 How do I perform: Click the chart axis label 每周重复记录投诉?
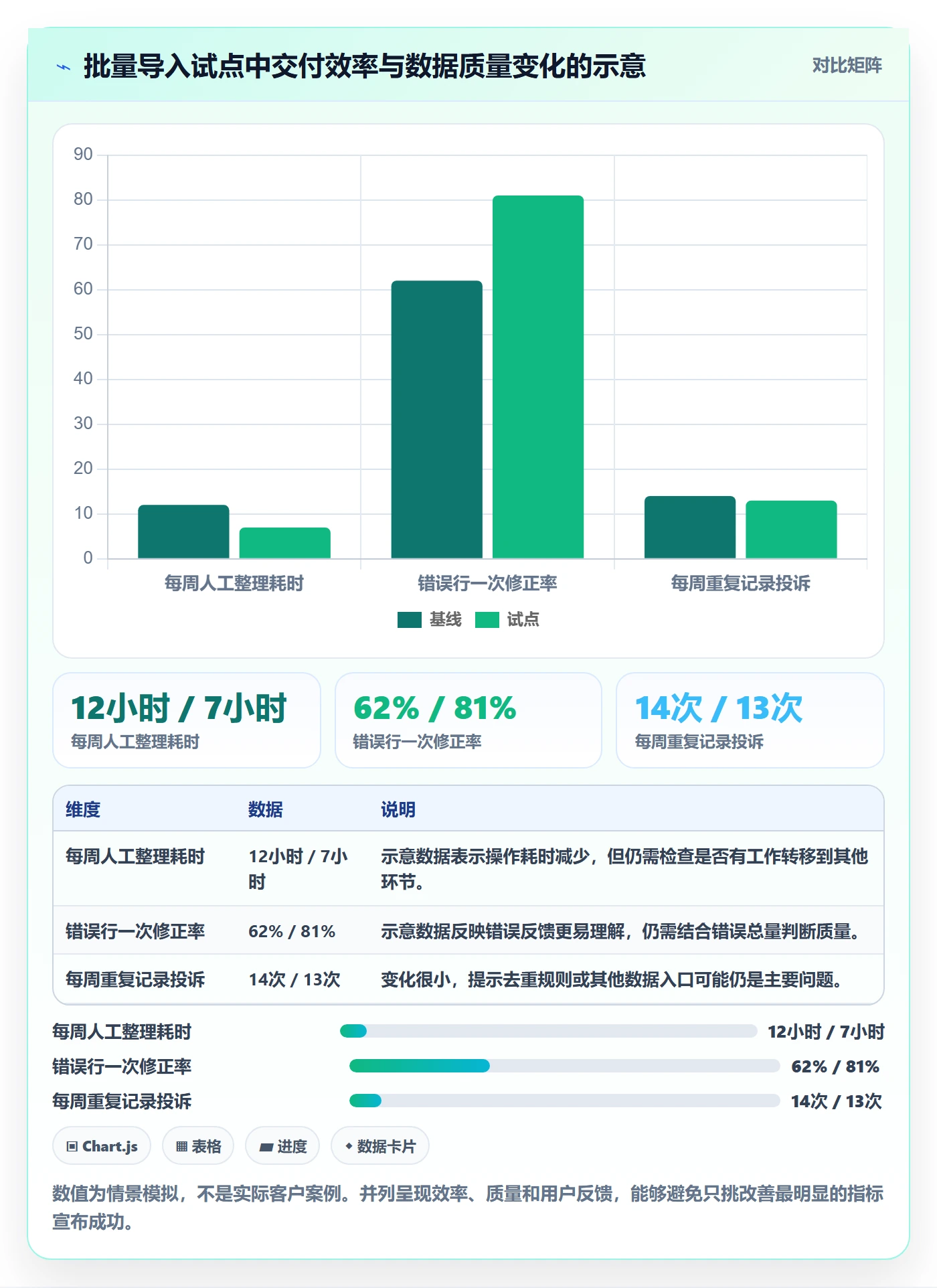click(741, 583)
